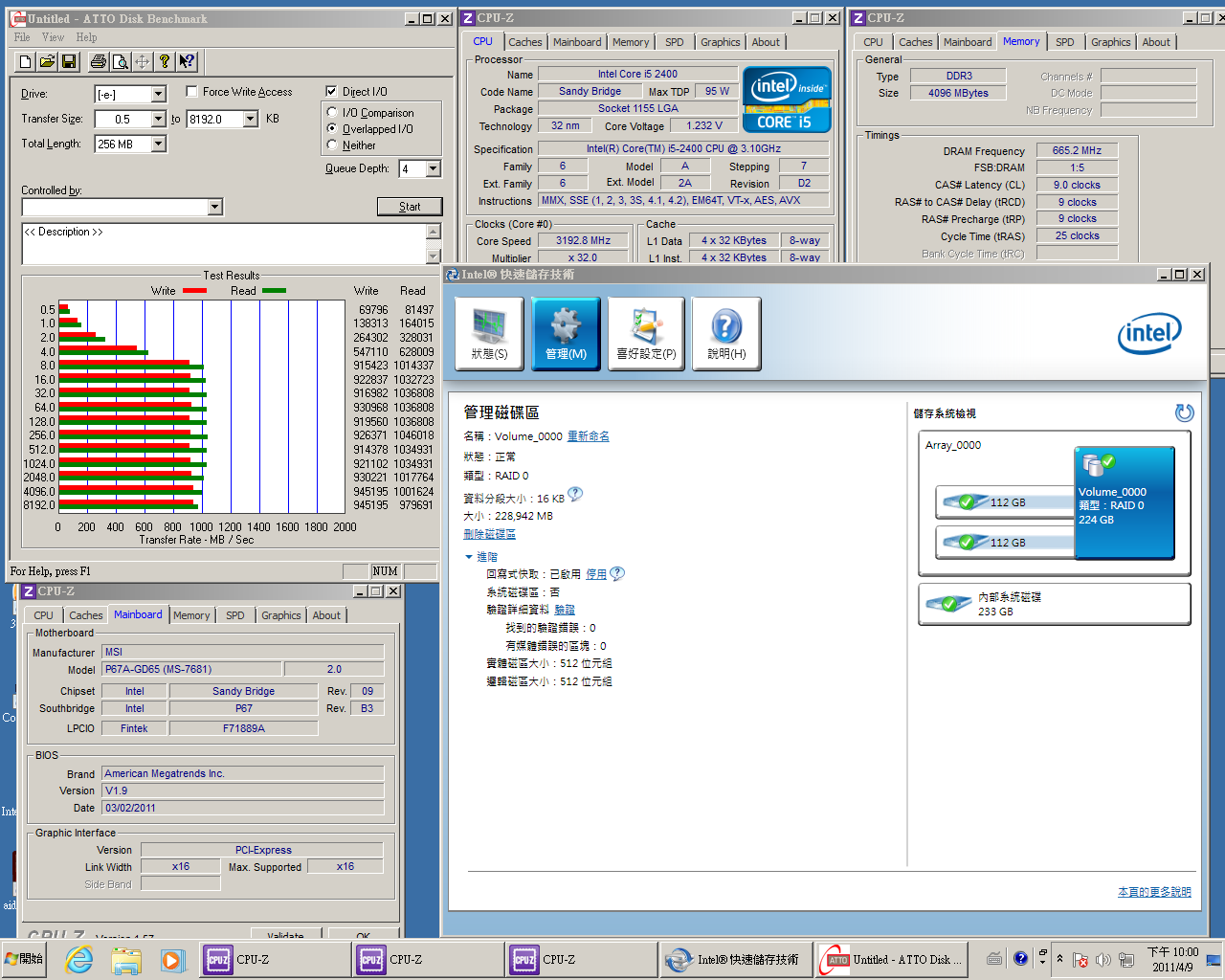Click inside the Description text box
Viewport: 1225px width, 980px height.
pos(224,244)
